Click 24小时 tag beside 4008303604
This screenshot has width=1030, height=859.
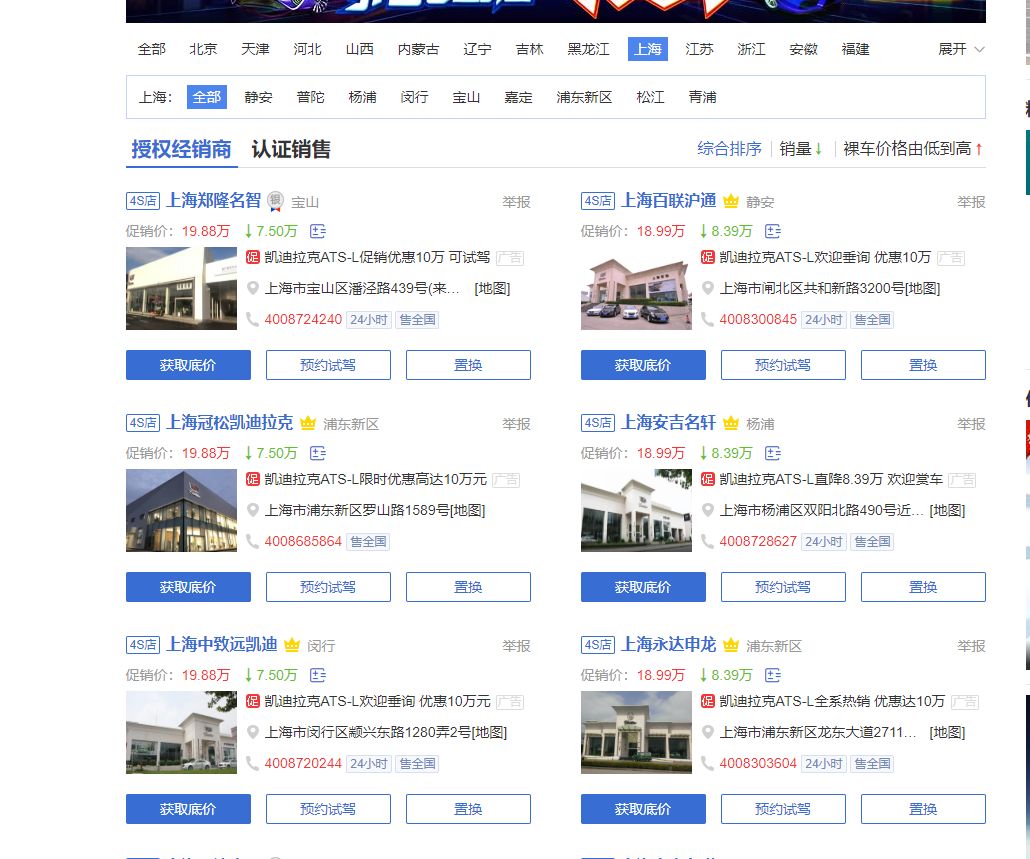[824, 764]
